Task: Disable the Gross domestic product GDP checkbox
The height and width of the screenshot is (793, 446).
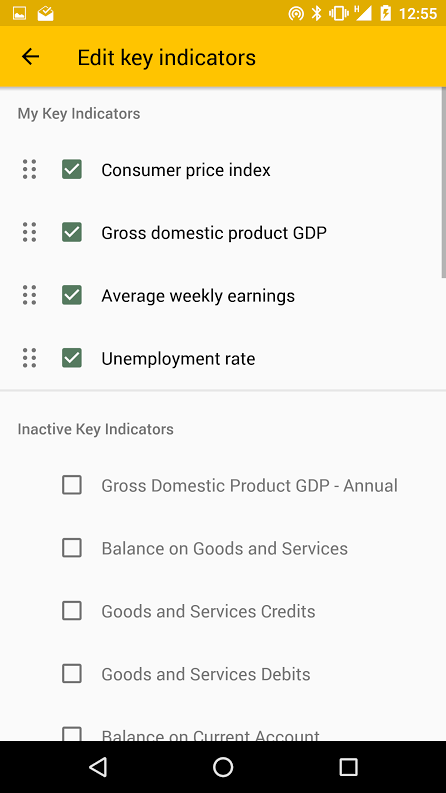Action: (x=72, y=232)
